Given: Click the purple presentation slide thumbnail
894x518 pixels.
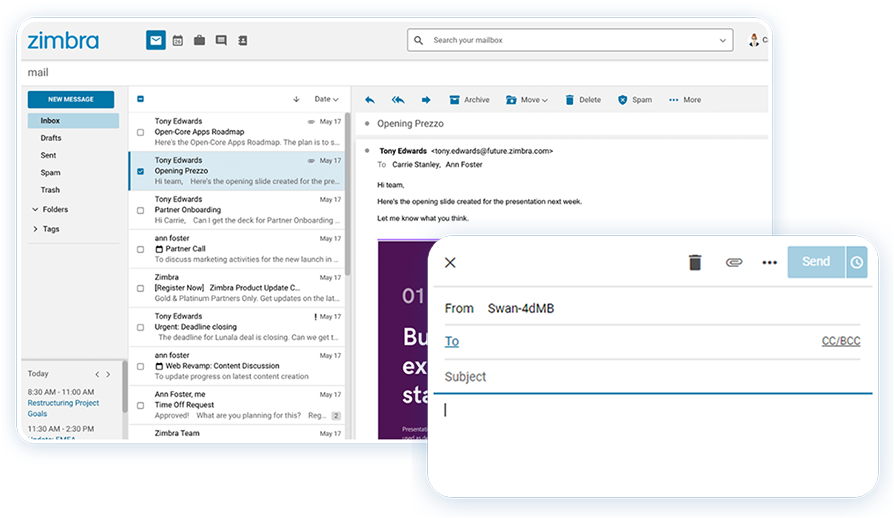Looking at the screenshot, I should [x=403, y=340].
